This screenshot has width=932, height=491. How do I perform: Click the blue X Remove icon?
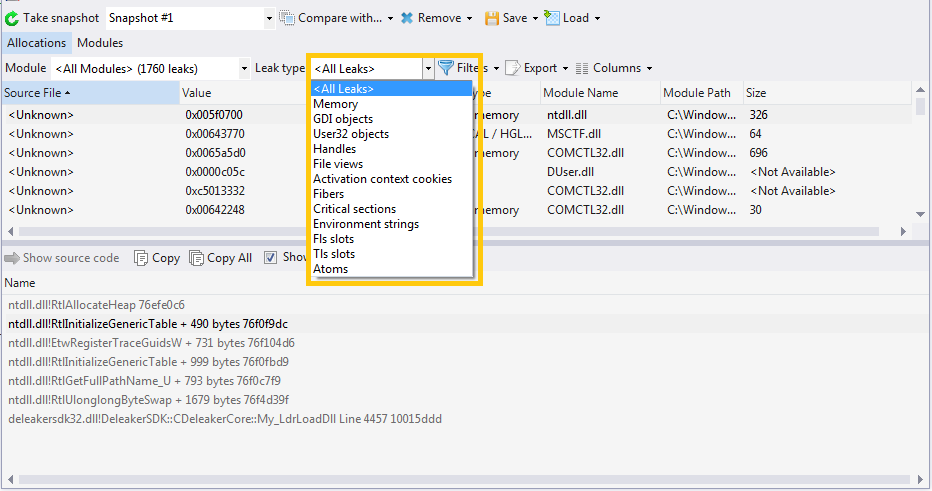tap(407, 18)
